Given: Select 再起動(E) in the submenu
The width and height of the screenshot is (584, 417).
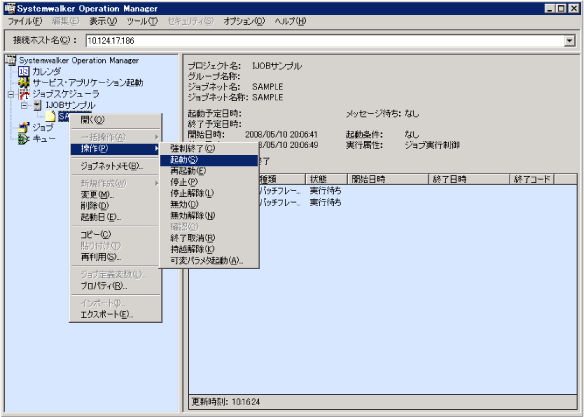Looking at the screenshot, I should [x=209, y=171].
